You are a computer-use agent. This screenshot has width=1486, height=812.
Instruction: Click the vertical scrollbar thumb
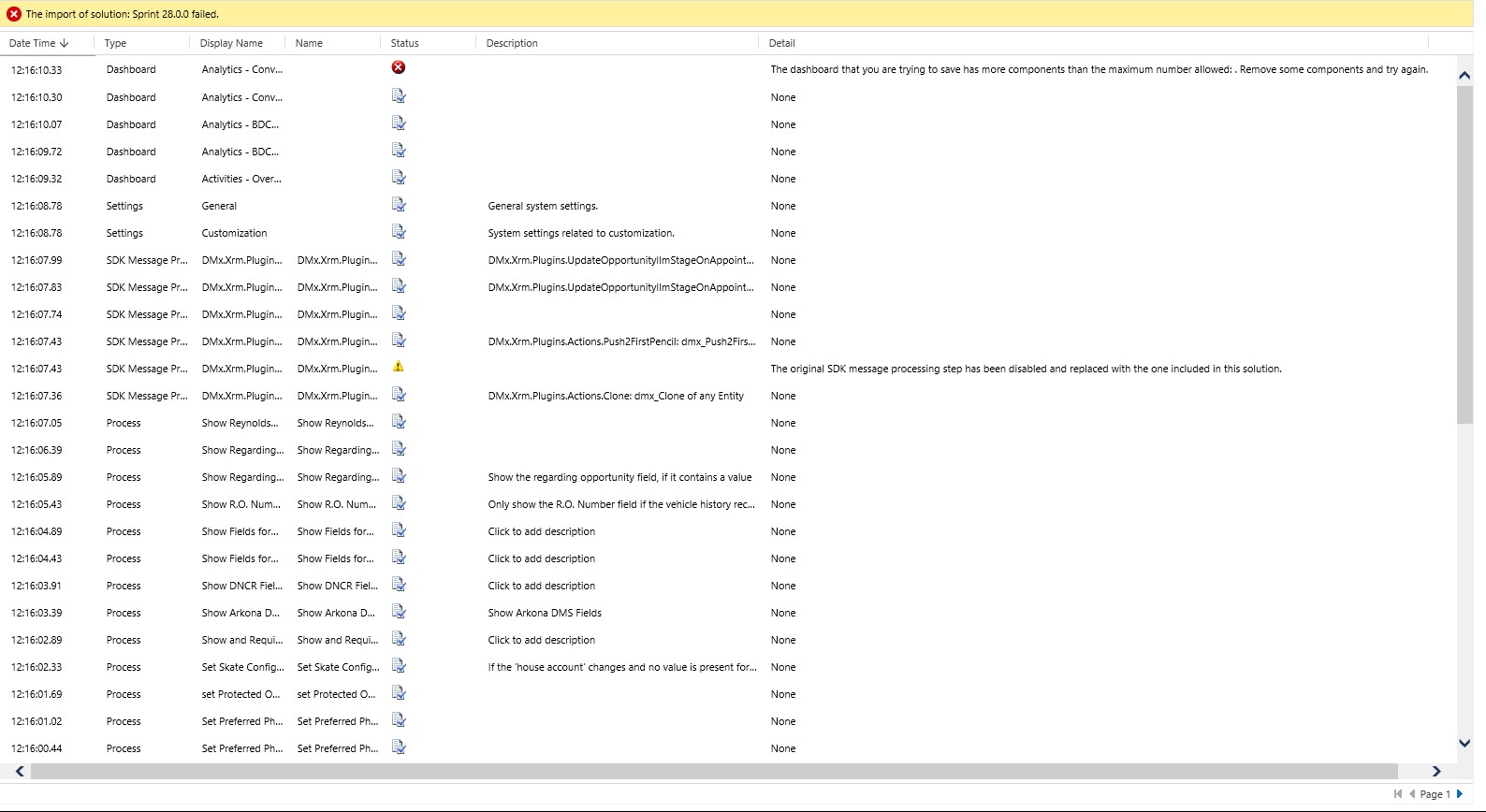(x=1464, y=254)
